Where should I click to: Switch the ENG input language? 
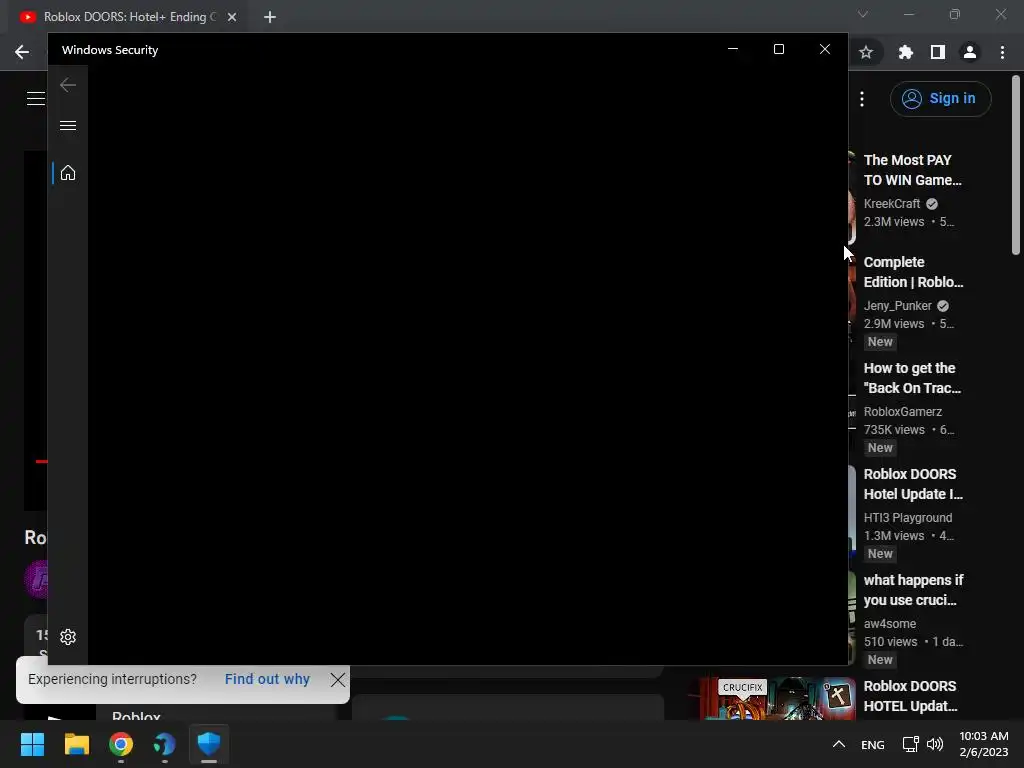click(x=872, y=744)
